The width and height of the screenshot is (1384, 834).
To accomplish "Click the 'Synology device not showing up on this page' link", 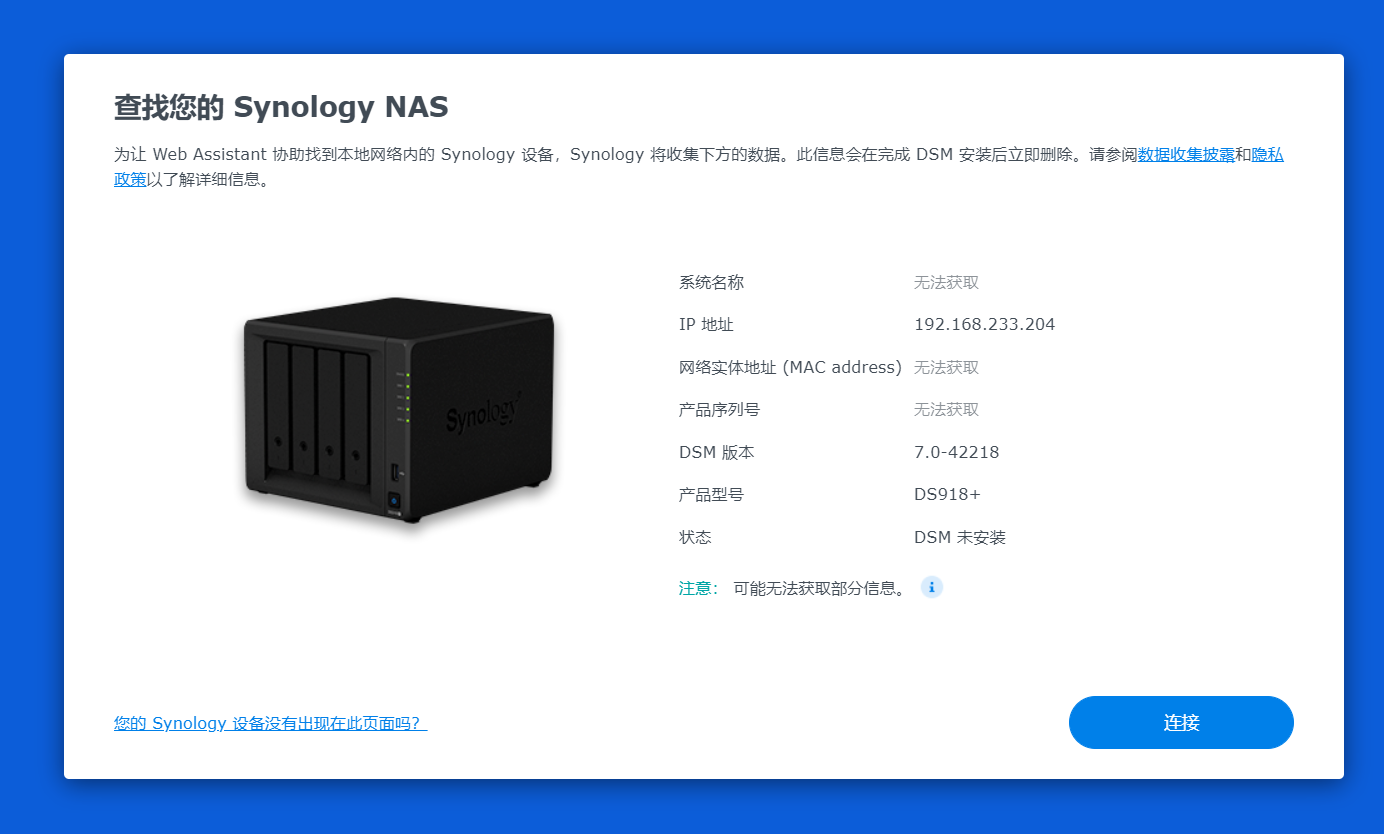I will 270,723.
